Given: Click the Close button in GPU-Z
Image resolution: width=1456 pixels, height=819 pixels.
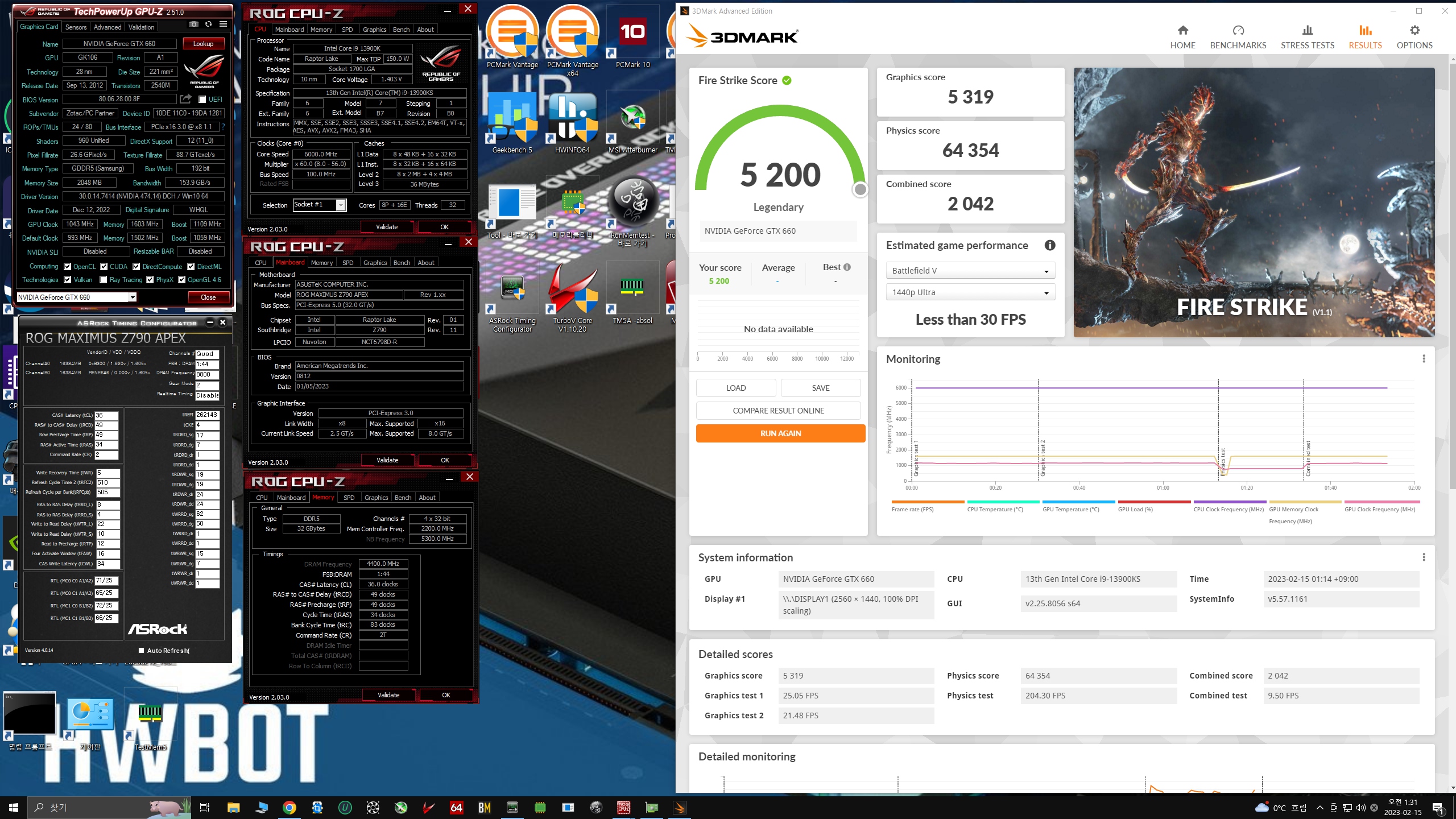Looking at the screenshot, I should pos(208,297).
